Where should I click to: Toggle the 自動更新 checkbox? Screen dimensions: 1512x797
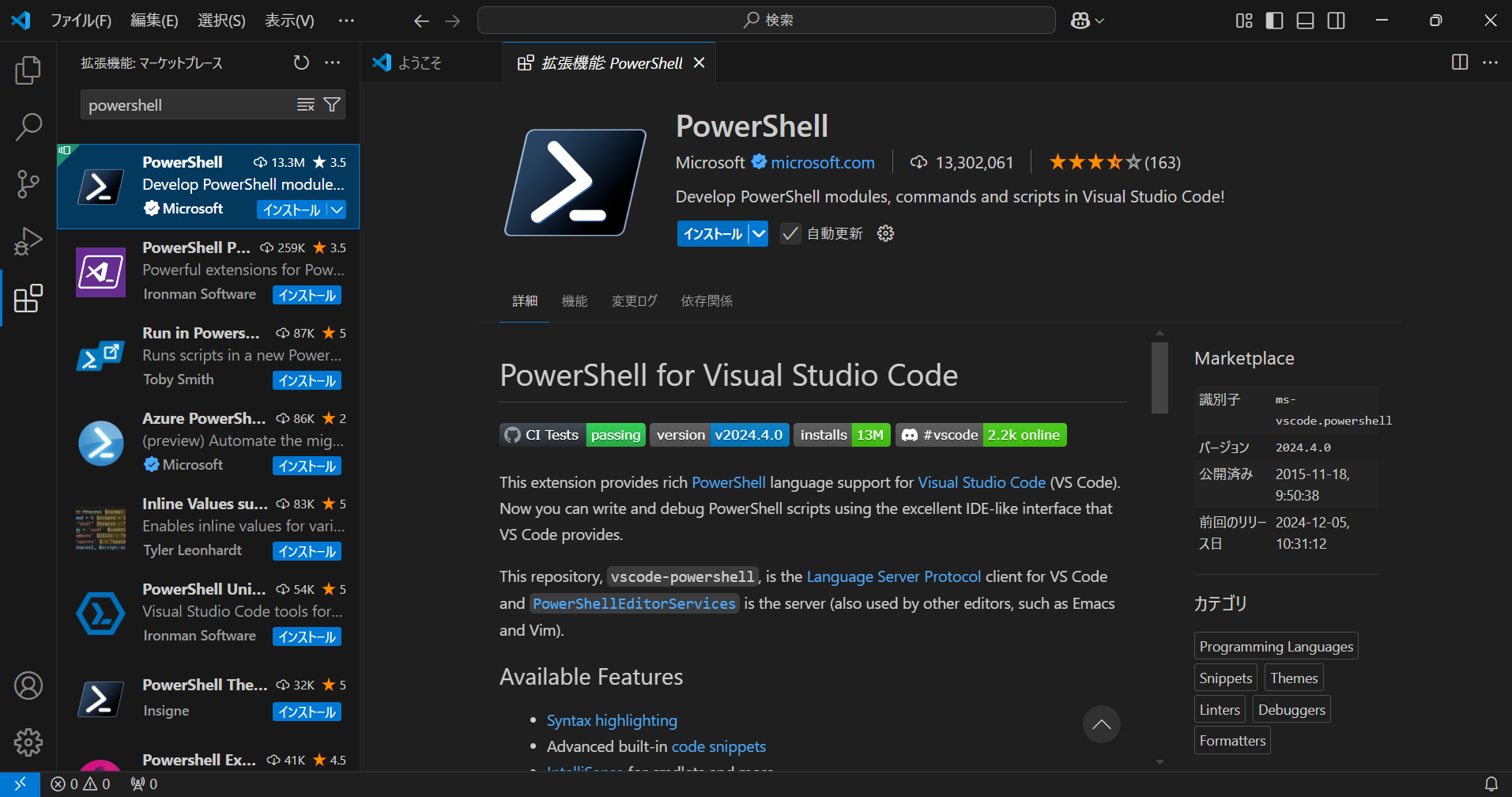790,233
